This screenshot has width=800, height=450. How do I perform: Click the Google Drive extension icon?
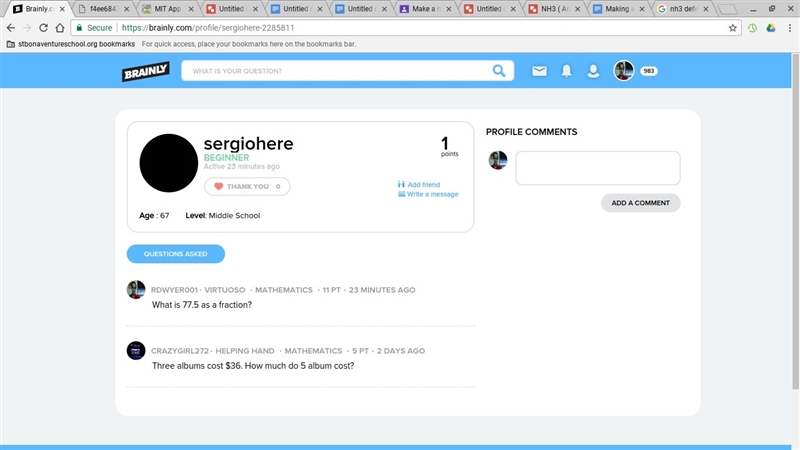(771, 28)
